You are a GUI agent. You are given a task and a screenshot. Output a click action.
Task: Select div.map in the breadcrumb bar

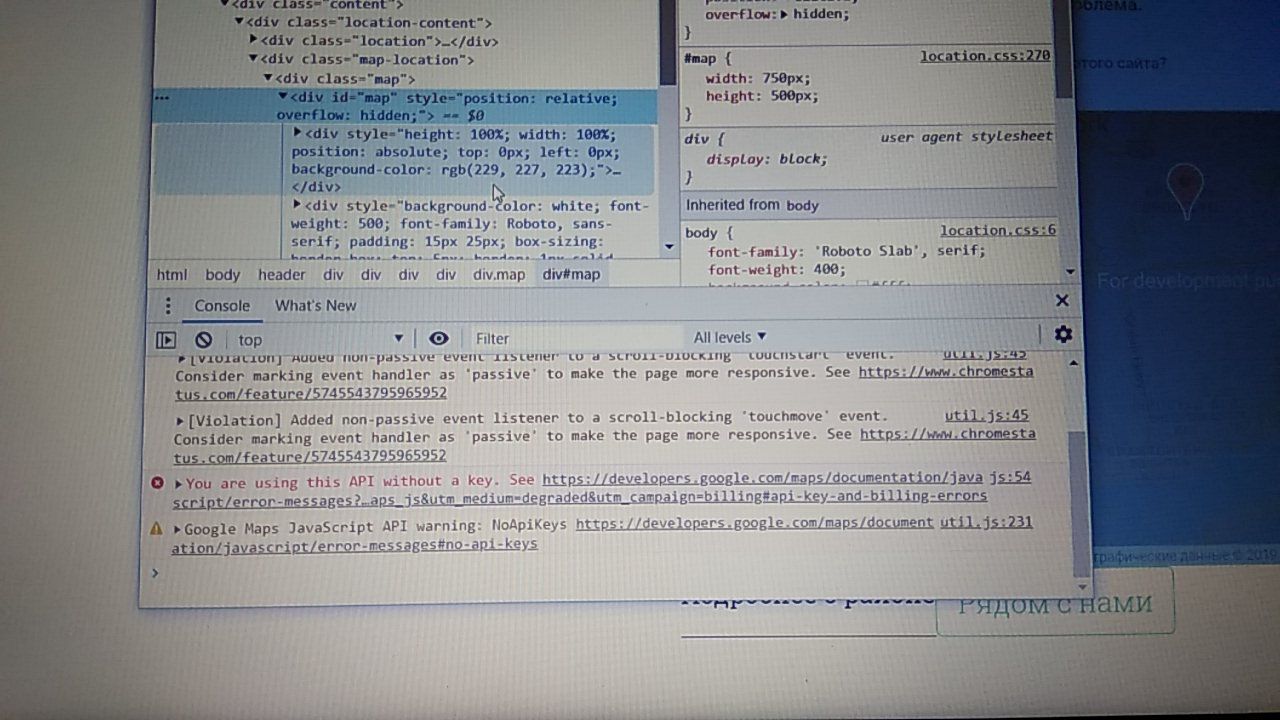click(x=499, y=275)
